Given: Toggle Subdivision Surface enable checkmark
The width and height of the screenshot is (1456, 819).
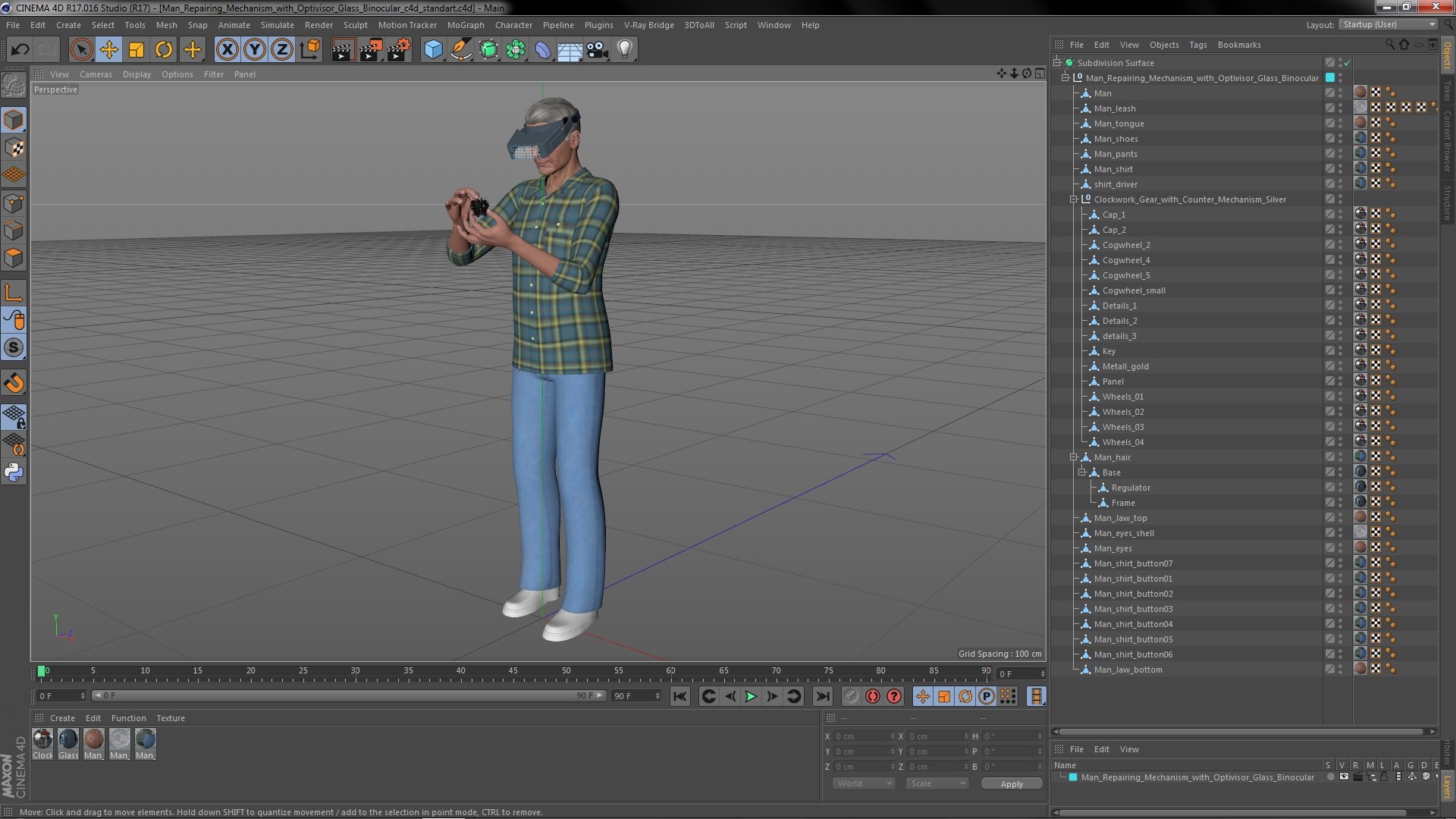Looking at the screenshot, I should (x=1348, y=63).
